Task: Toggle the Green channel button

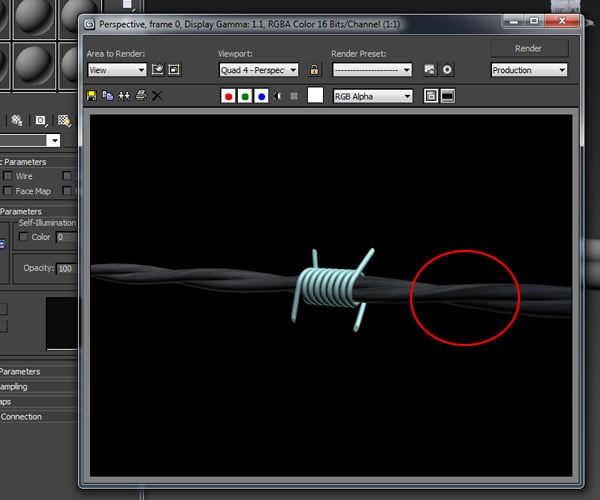Action: click(x=245, y=96)
